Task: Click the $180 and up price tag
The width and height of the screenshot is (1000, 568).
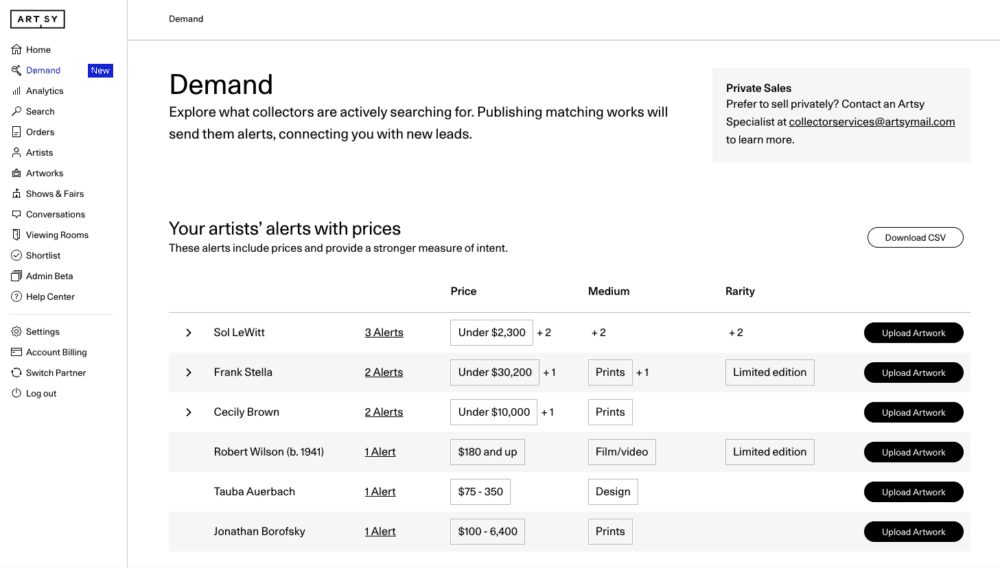Action: [487, 452]
